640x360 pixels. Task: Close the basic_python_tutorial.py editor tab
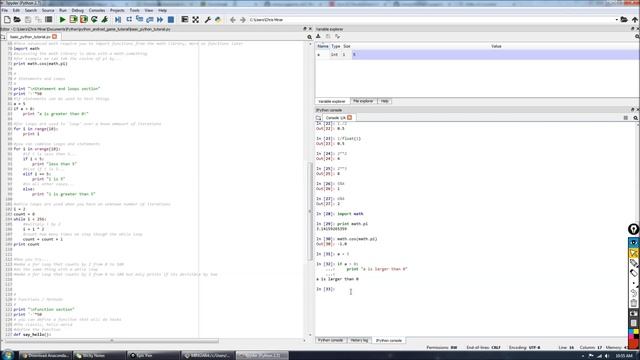point(55,37)
